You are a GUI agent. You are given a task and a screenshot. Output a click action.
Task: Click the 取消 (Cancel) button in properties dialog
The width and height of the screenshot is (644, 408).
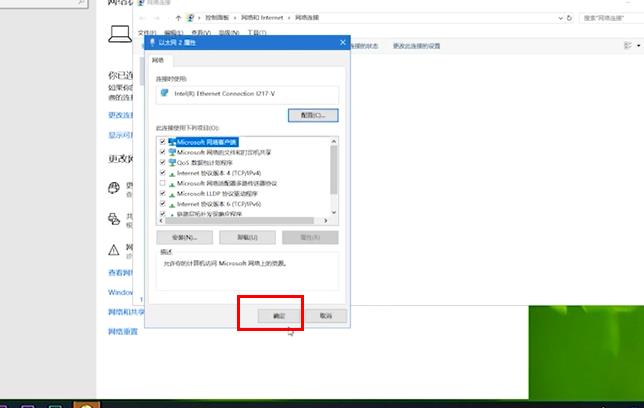[326, 316]
